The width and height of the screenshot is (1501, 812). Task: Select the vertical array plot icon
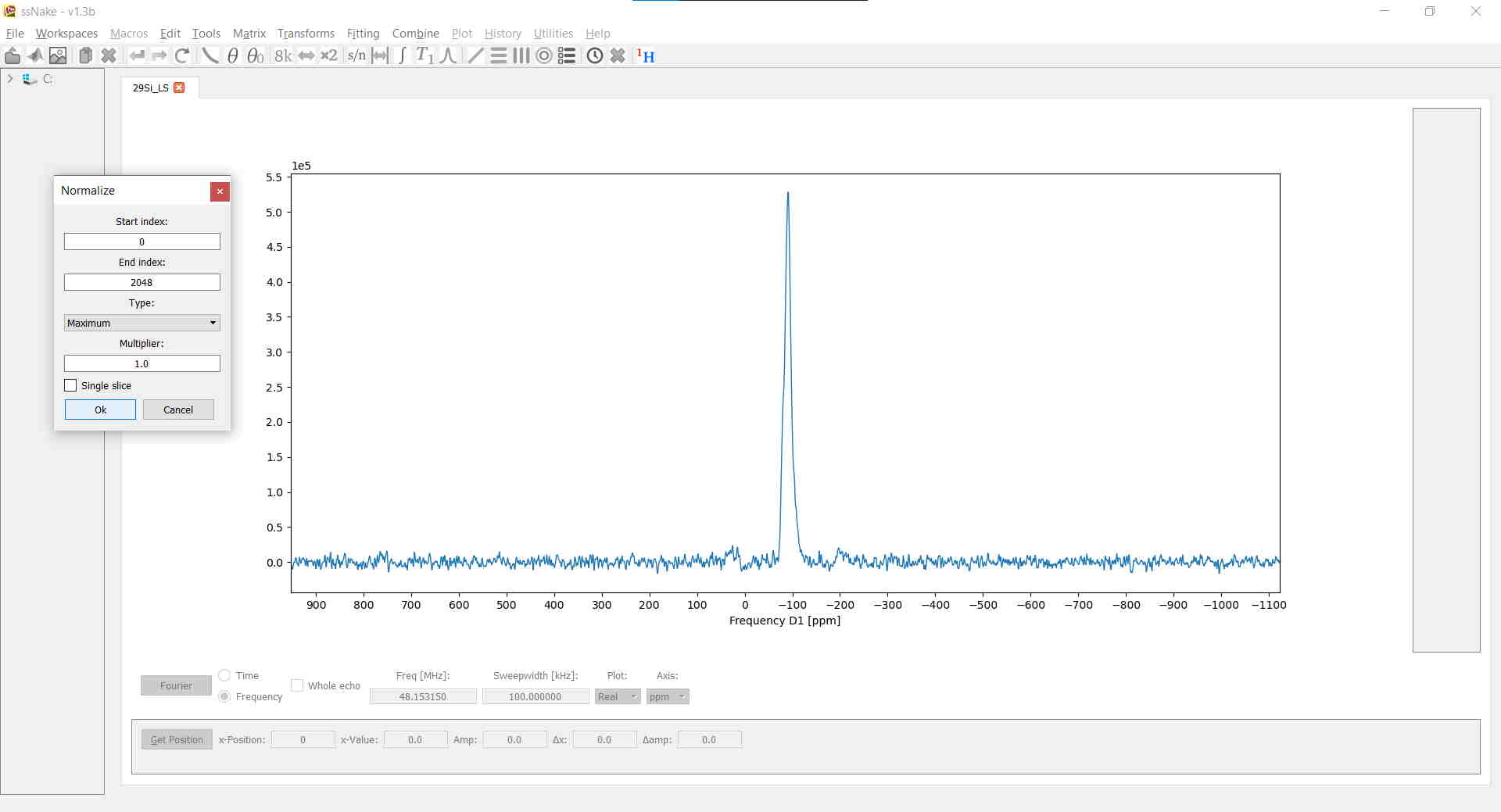point(521,55)
